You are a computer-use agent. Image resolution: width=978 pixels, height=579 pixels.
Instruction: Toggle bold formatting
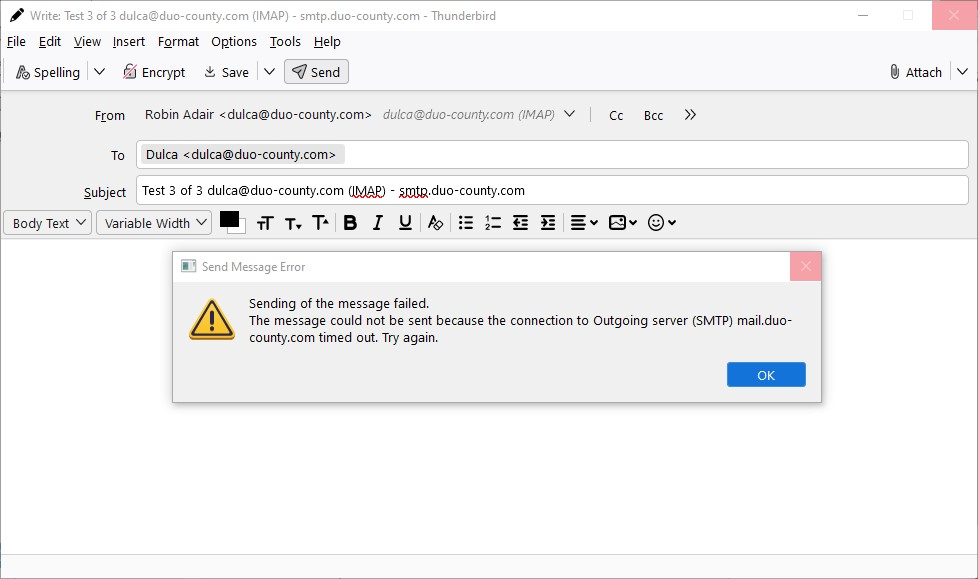click(x=350, y=223)
